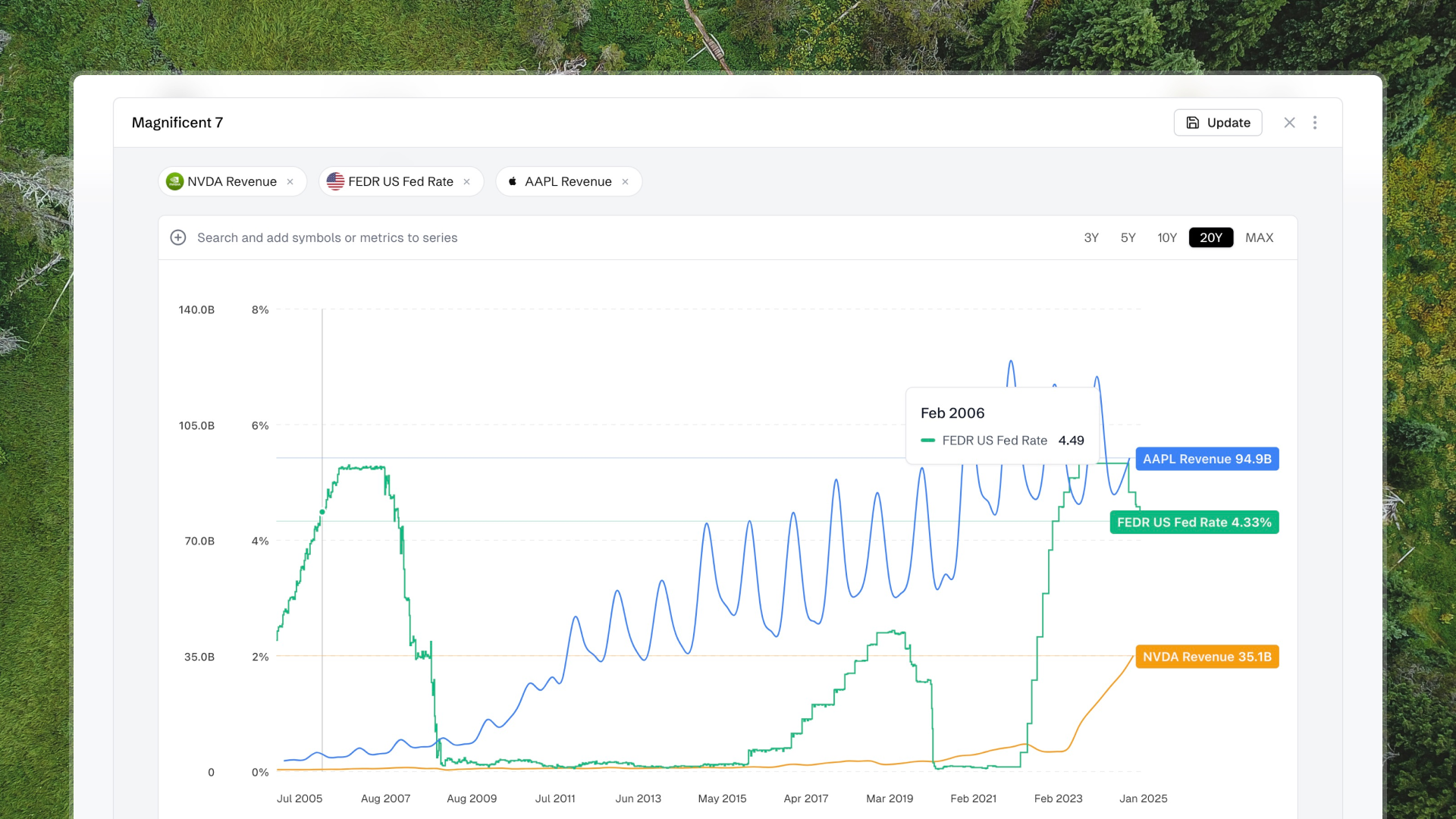Click the 2% rate axis label
1456x819 pixels.
[260, 657]
